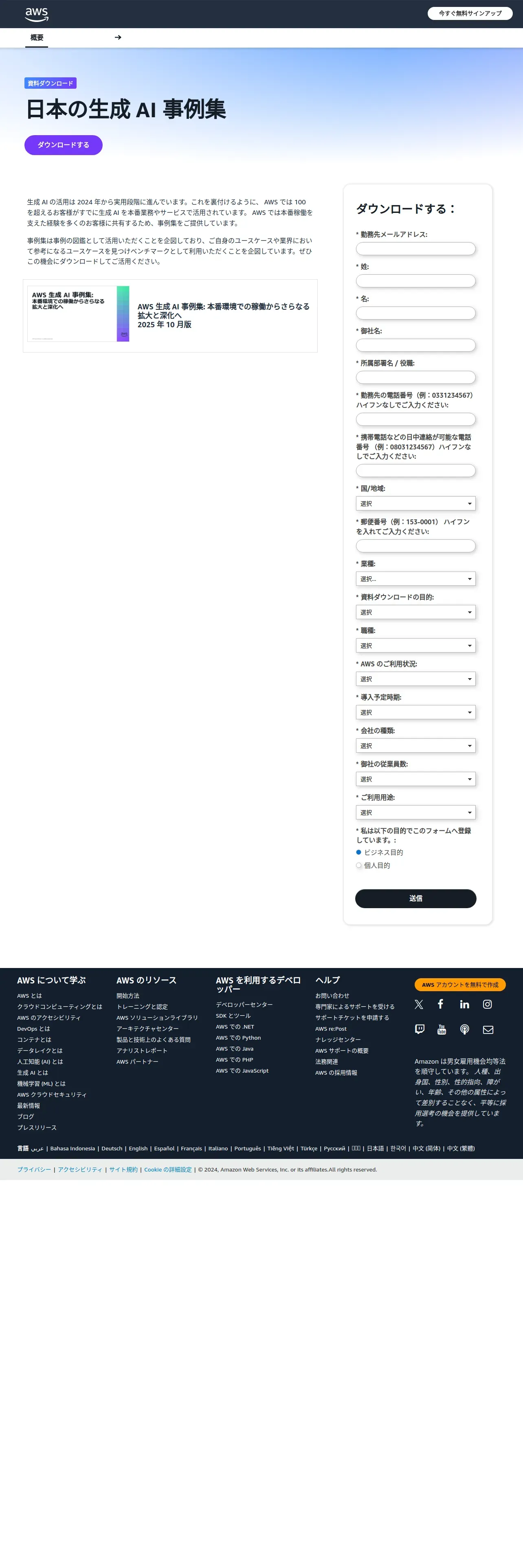Screen dimensions: 523x1568
Task: Open お問い合わせ help link
Action: pyautogui.click(x=332, y=996)
